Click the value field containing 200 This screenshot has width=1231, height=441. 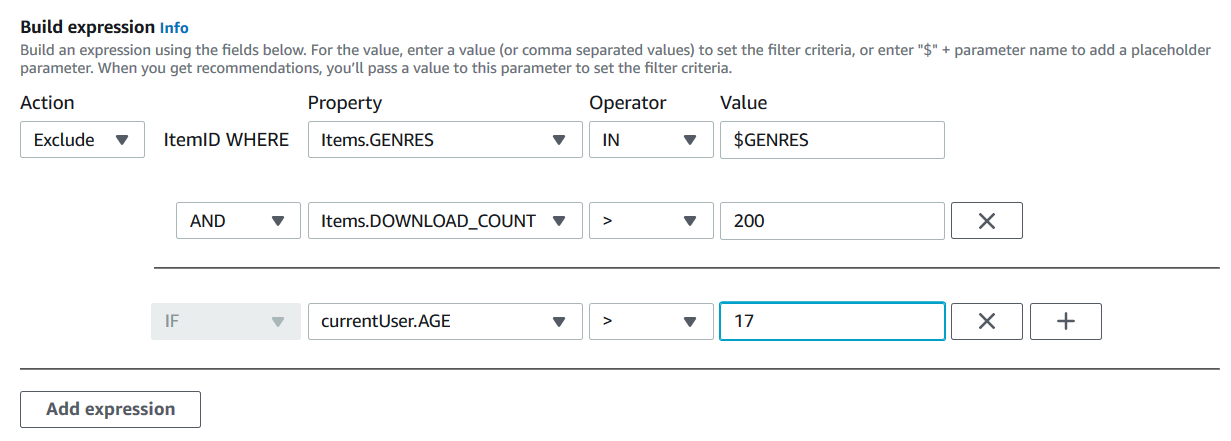[831, 221]
